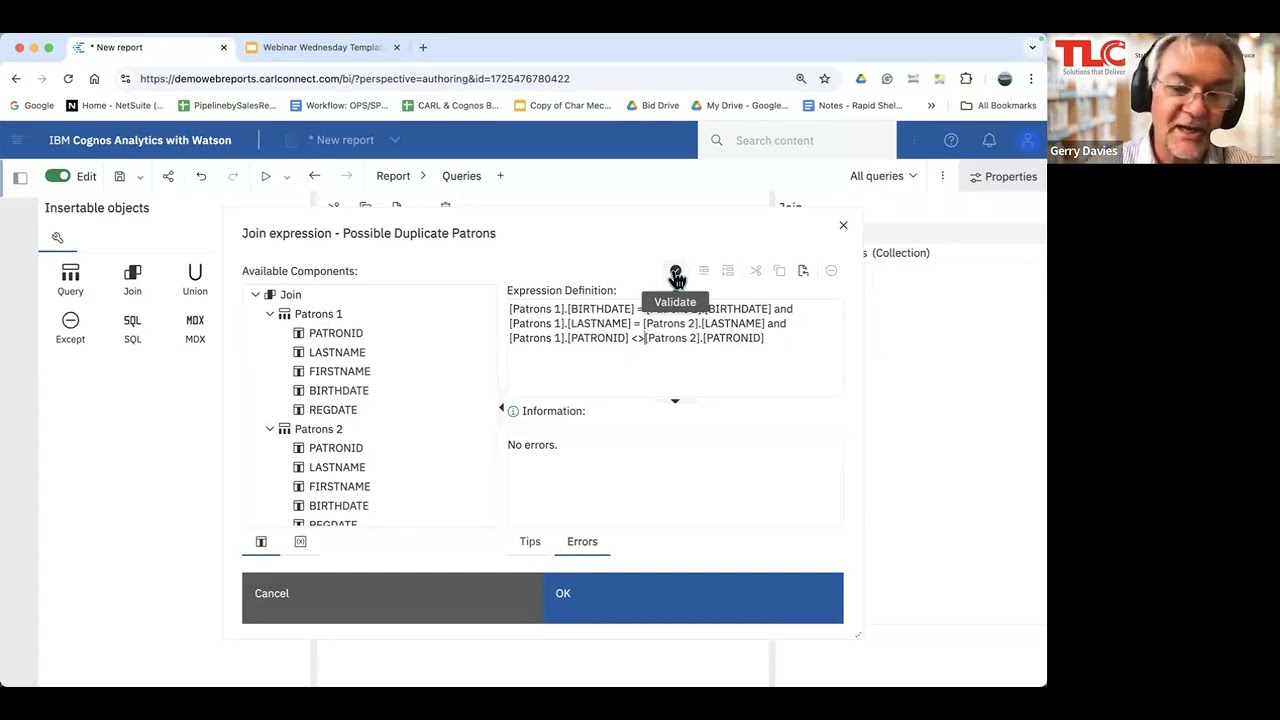Click the copy icon in expression toolbar
This screenshot has width=1280, height=720.
pyautogui.click(x=780, y=271)
